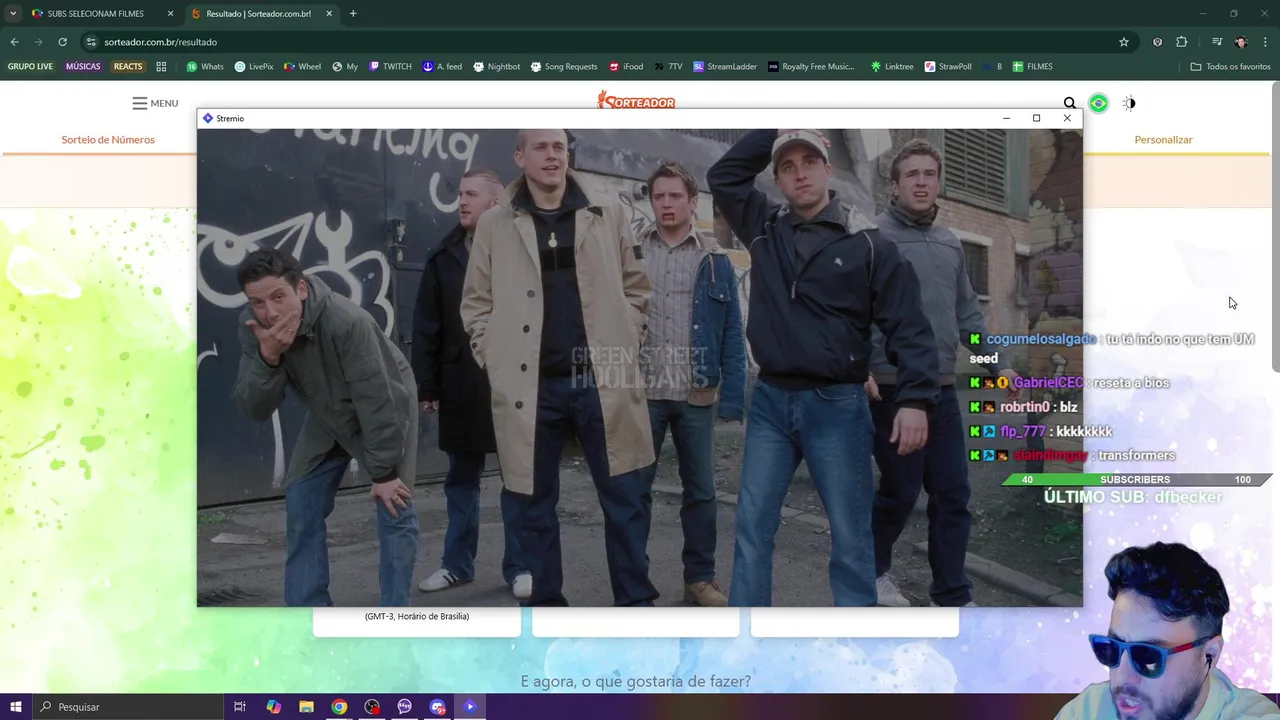Open a new browser tab
The height and width of the screenshot is (720, 1280).
pyautogui.click(x=353, y=14)
